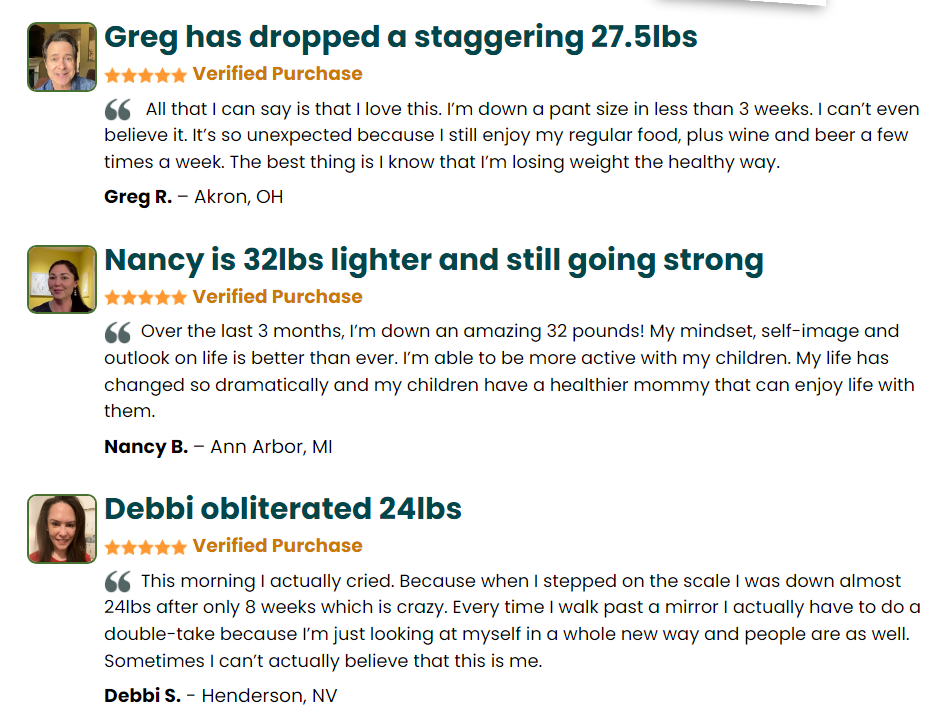
Task: Click 'Verified Purchase' under Nancy's headline
Action: click(x=277, y=297)
